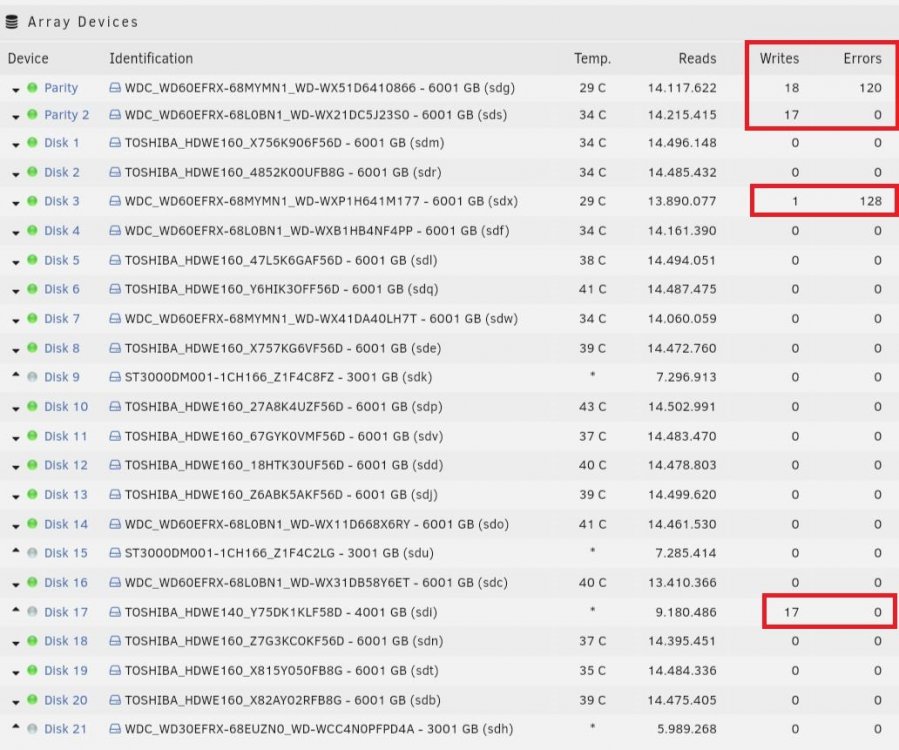This screenshot has height=750, width=899.
Task: Select the 128 errors value for Disk 3
Action: [870, 201]
